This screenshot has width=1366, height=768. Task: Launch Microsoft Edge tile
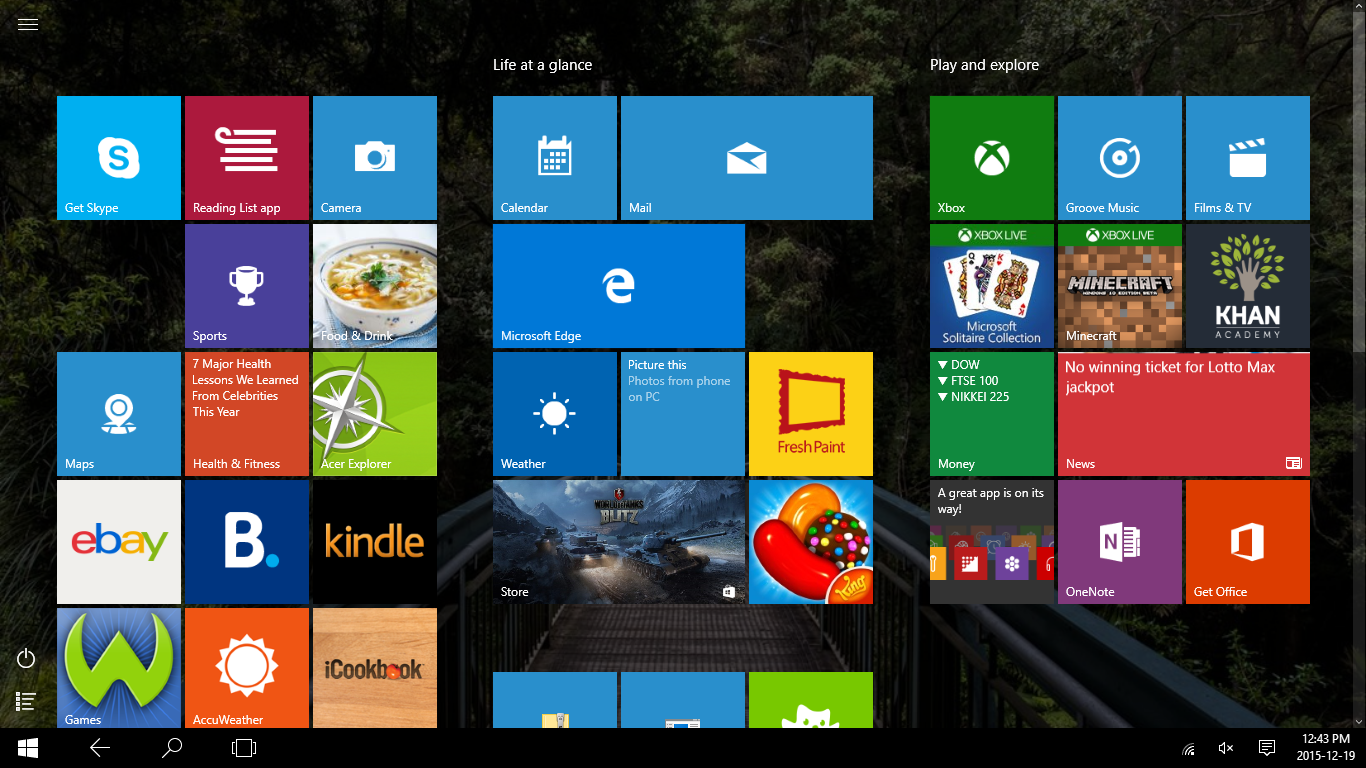[619, 286]
